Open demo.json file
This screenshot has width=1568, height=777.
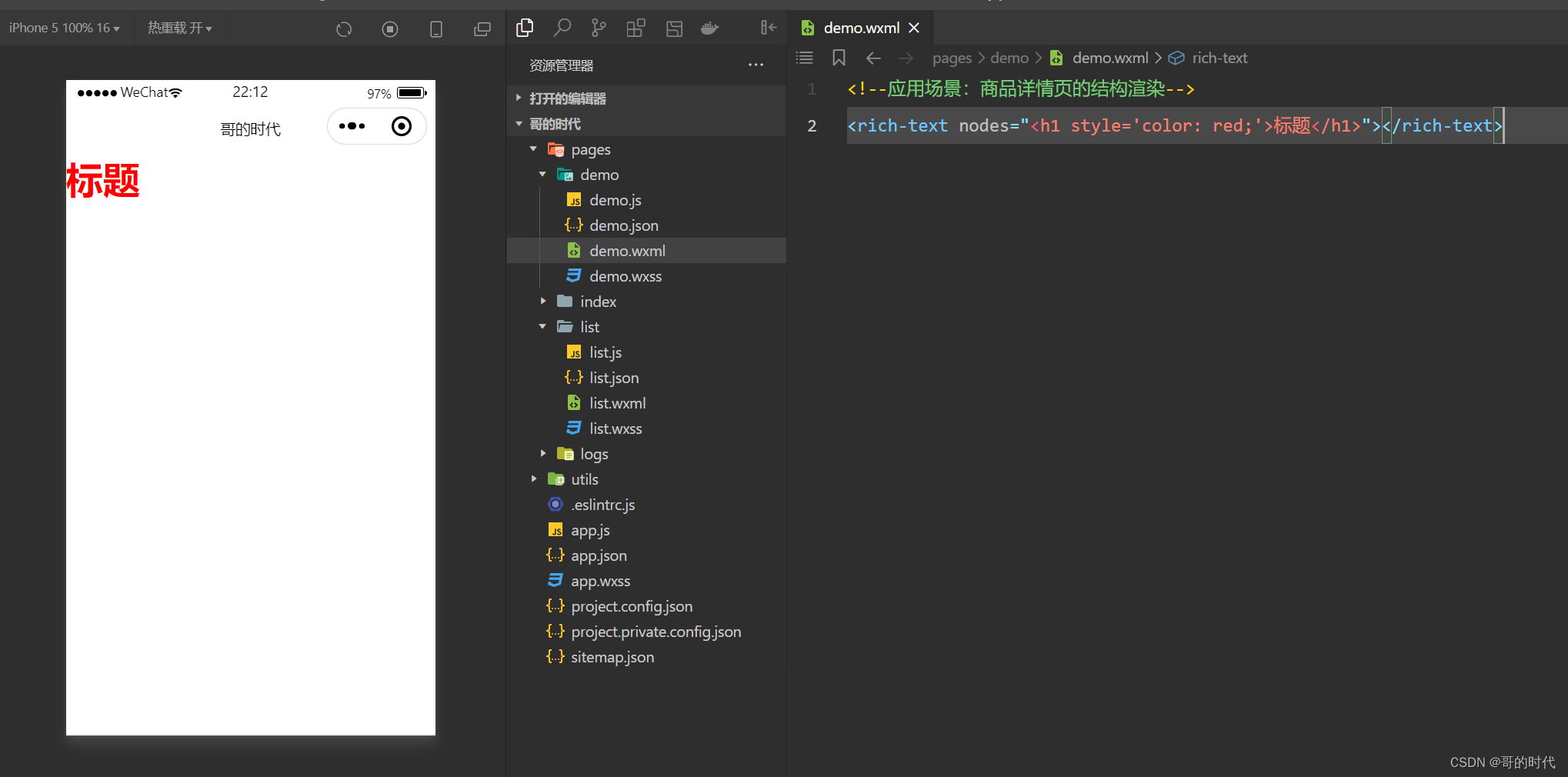tap(646, 225)
